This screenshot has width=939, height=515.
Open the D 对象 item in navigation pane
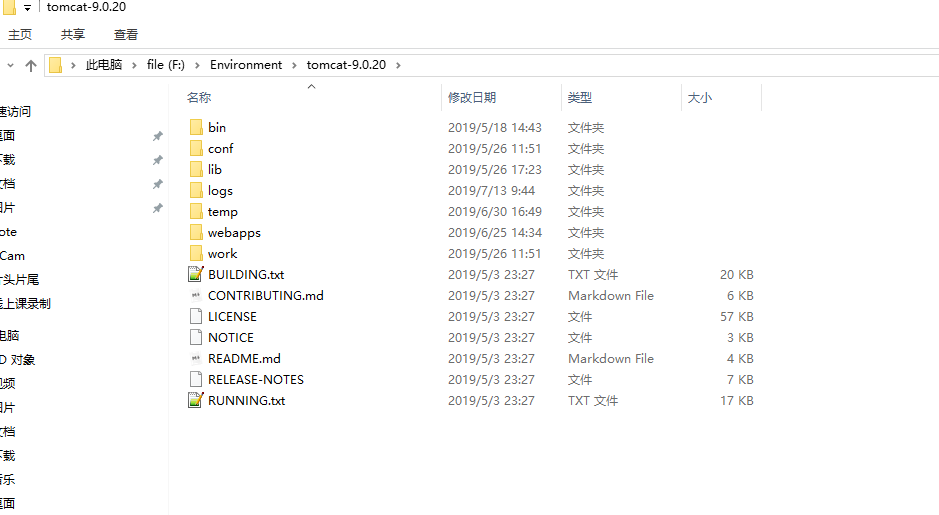(17, 359)
